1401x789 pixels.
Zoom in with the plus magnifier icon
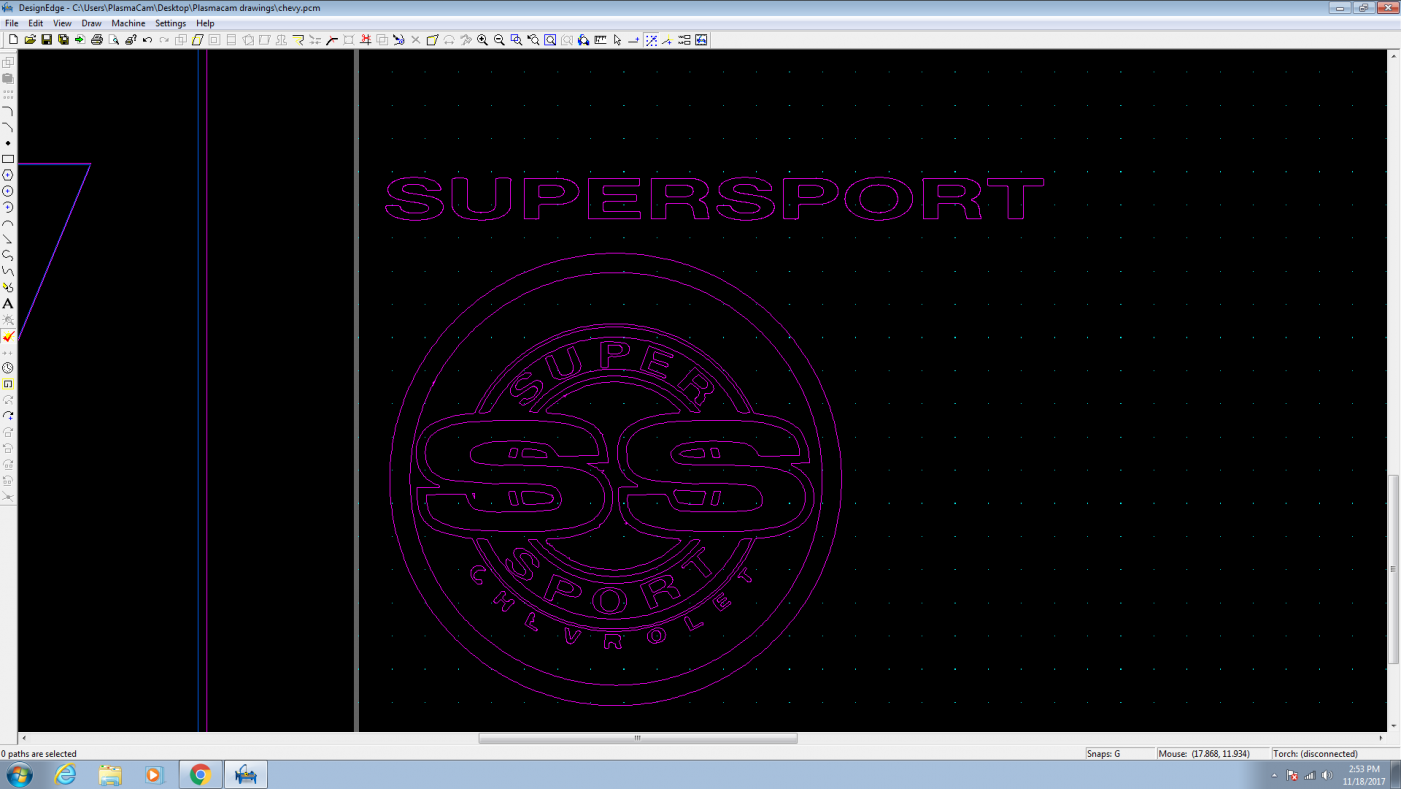[x=483, y=40]
